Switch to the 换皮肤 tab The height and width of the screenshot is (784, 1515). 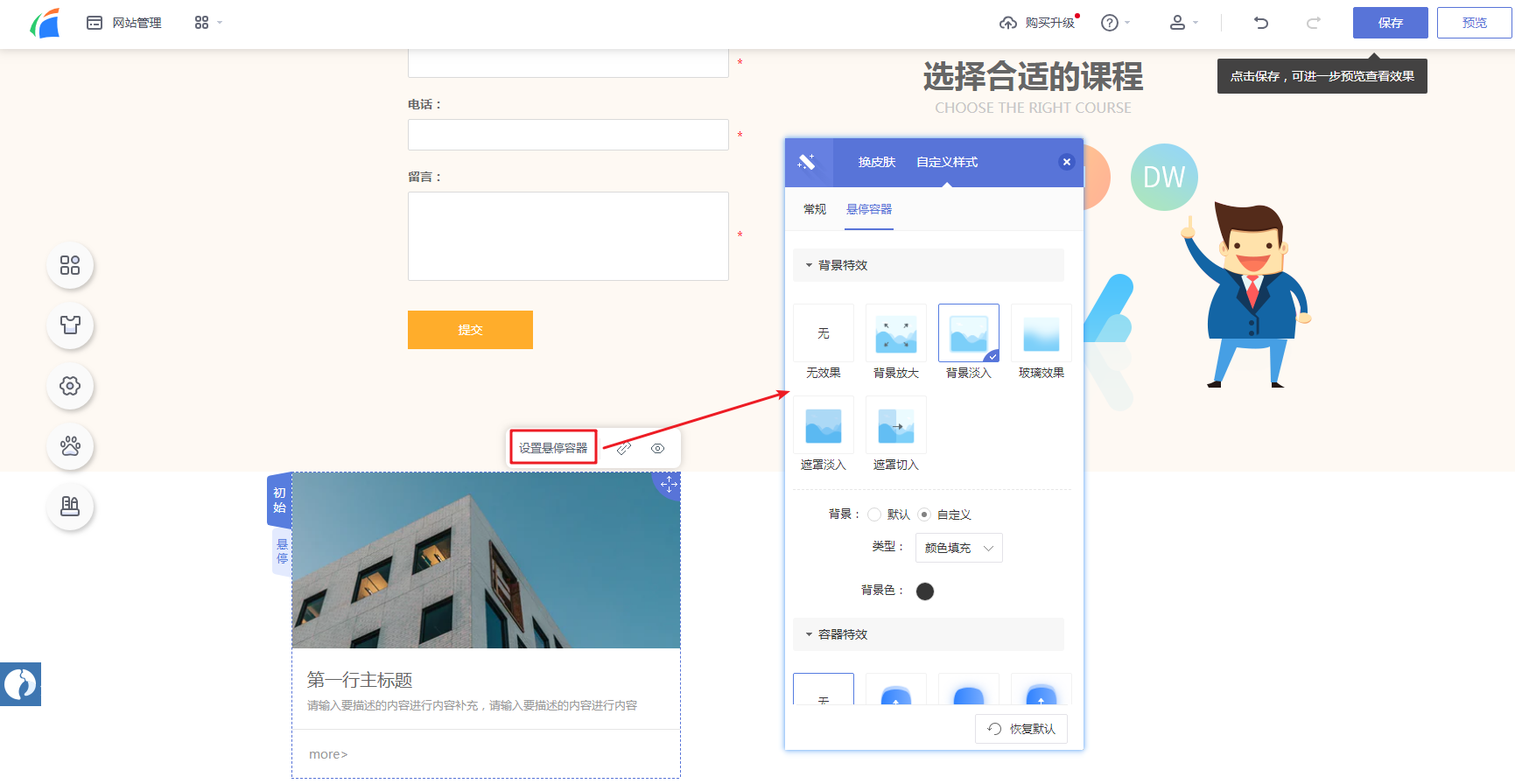click(877, 162)
